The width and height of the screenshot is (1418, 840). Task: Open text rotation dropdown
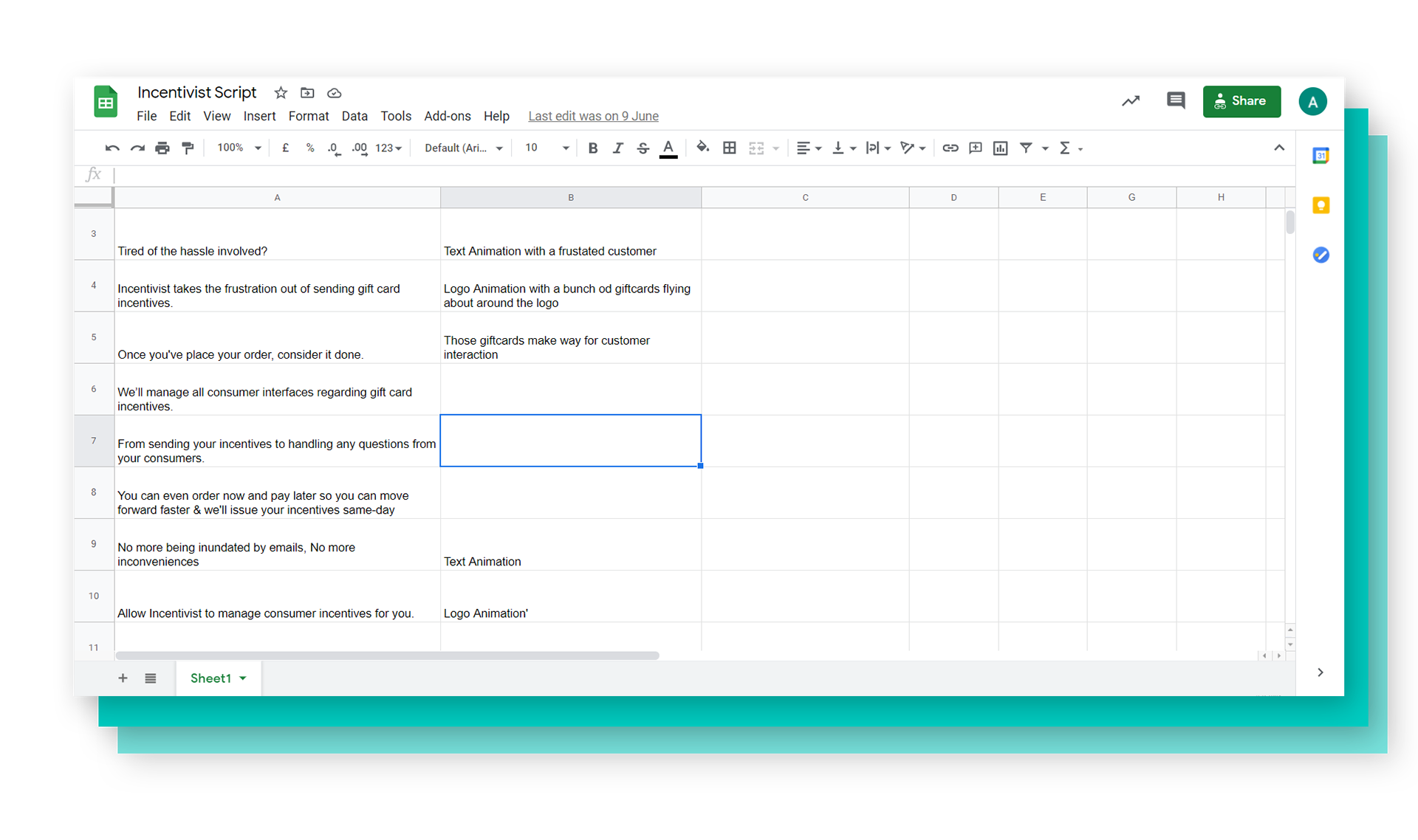pyautogui.click(x=913, y=148)
